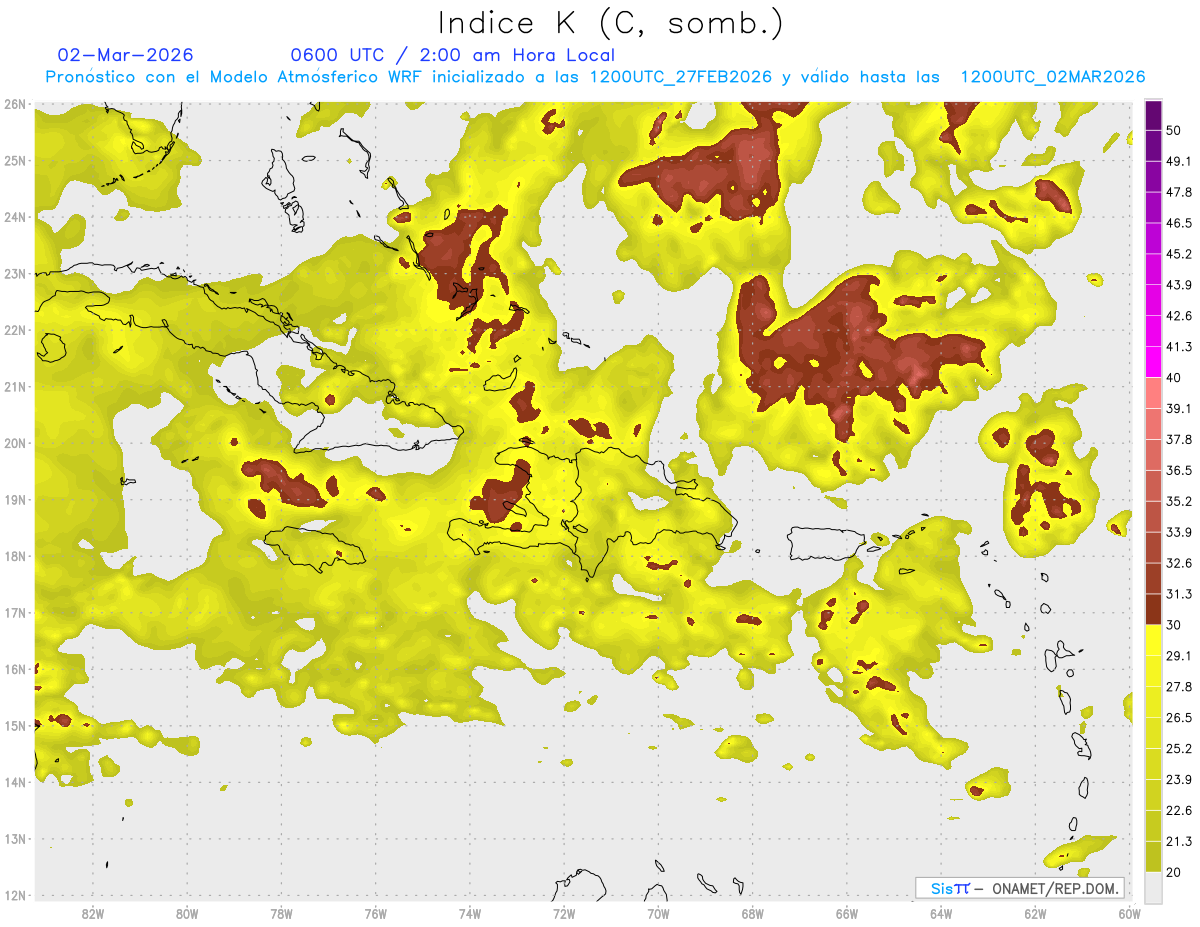This screenshot has width=1200, height=927.
Task: Select the "68W" longitude label
Action: click(752, 914)
